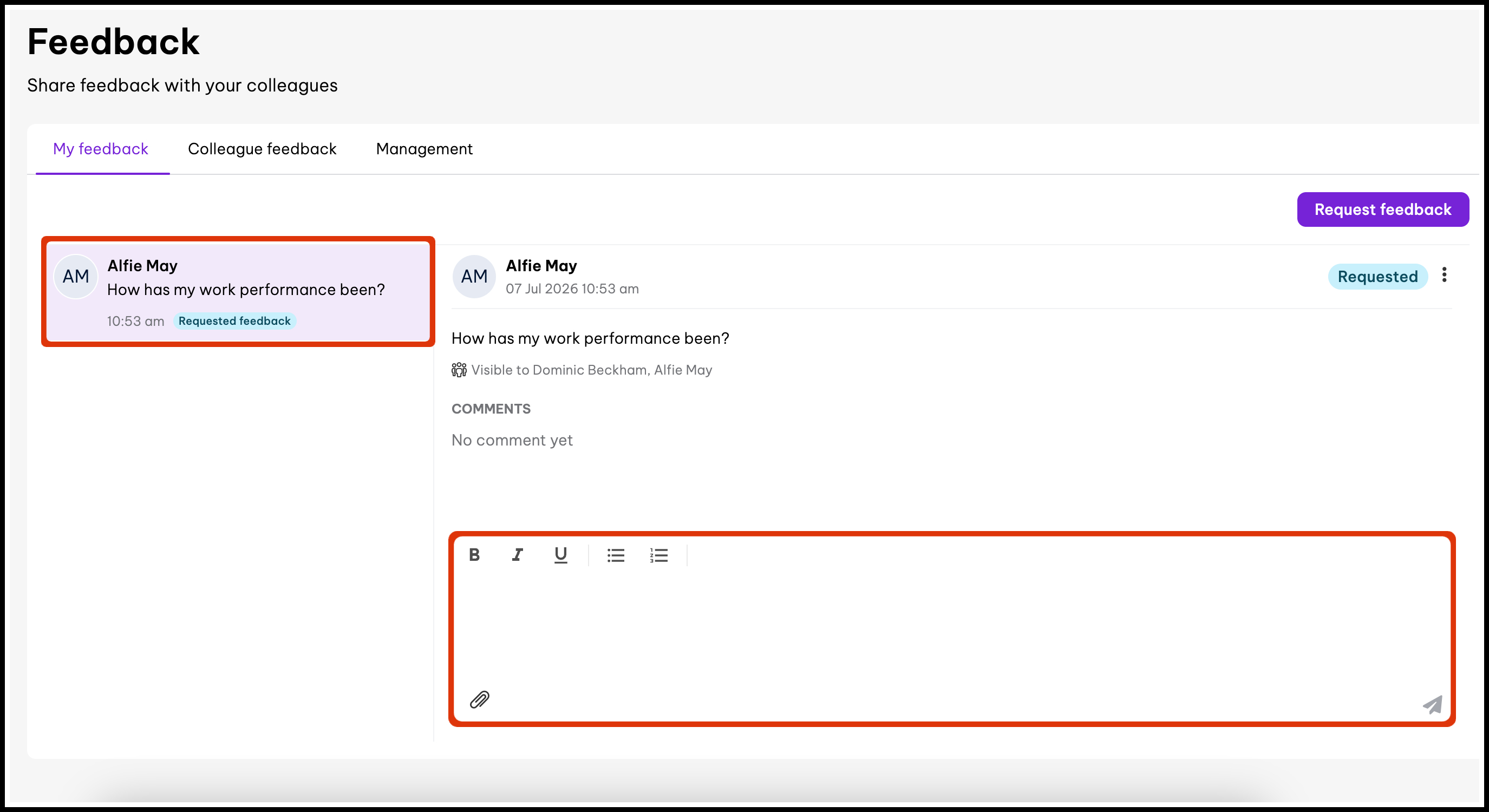Click the AM avatar in detail header
This screenshot has height=812, width=1489.
point(474,276)
